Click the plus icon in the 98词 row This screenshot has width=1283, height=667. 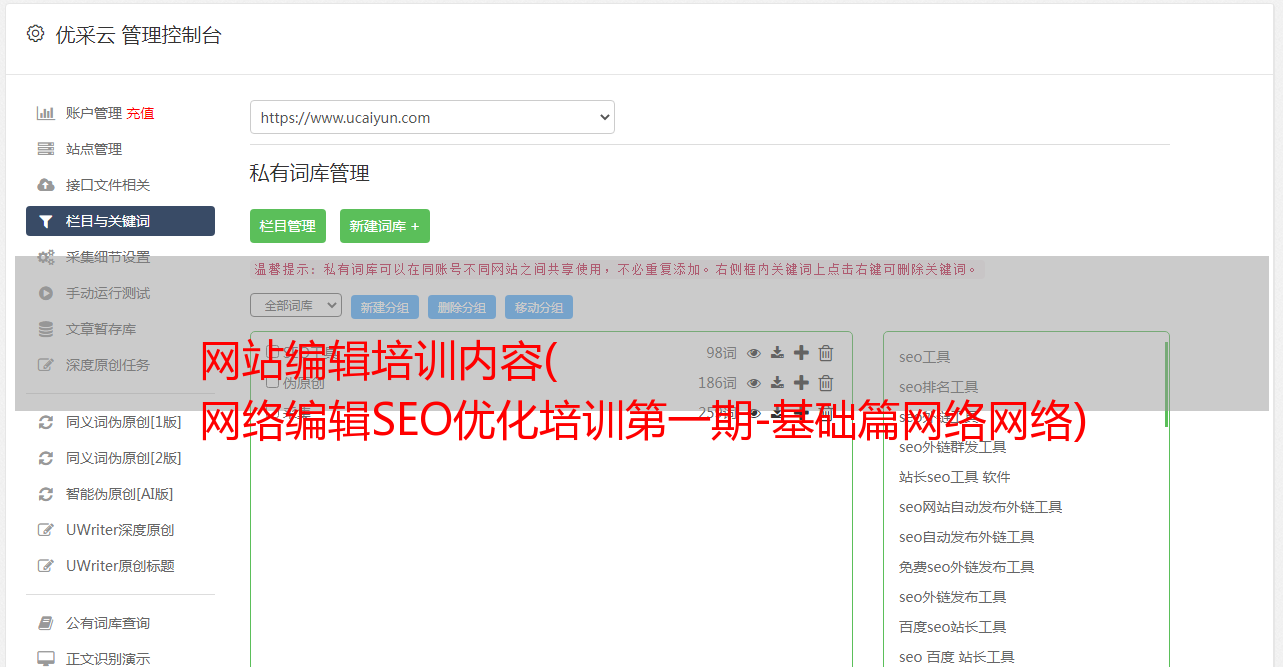801,353
